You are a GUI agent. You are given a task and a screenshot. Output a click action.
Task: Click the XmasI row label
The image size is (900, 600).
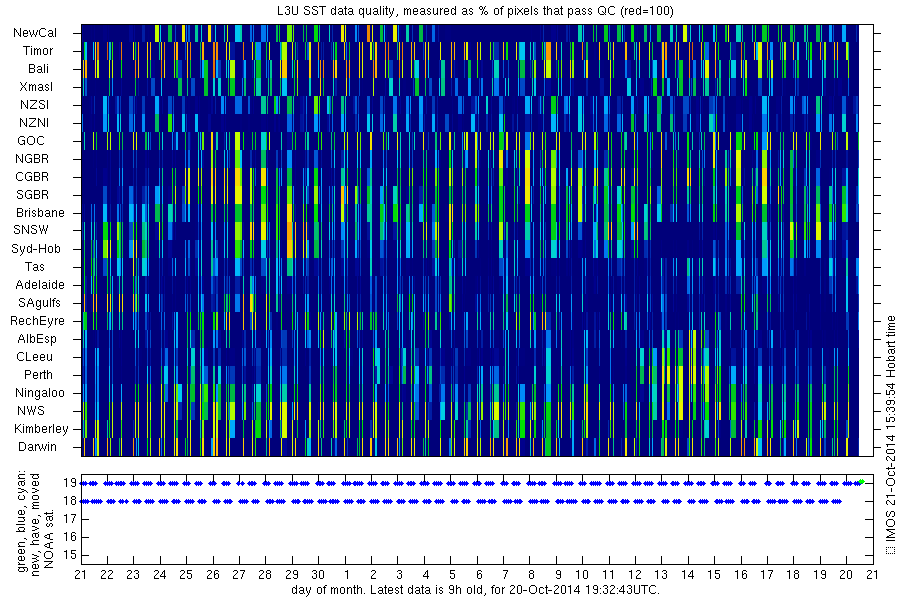coord(36,87)
